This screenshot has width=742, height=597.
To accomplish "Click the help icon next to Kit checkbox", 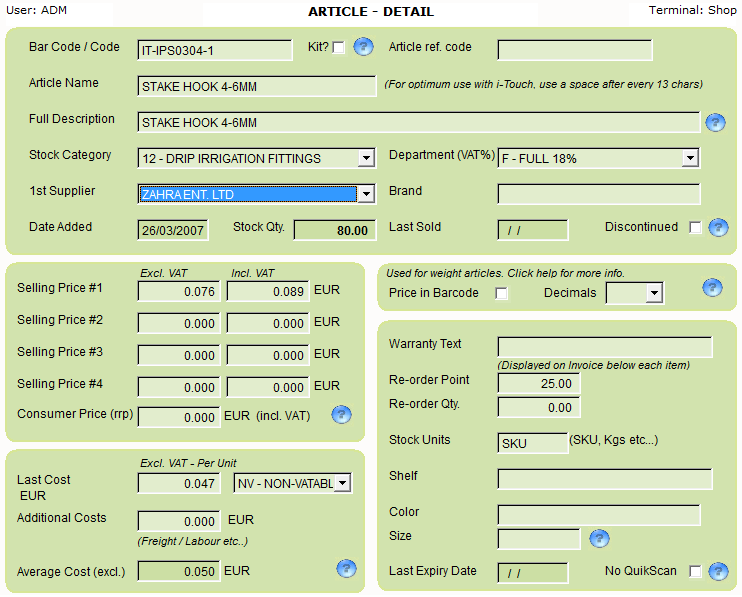I will (363, 47).
